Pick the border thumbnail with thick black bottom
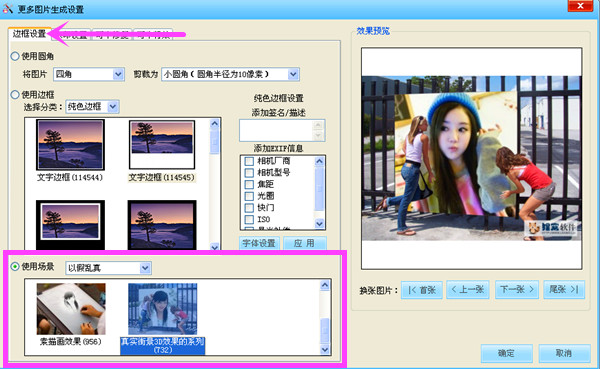 click(x=70, y=225)
